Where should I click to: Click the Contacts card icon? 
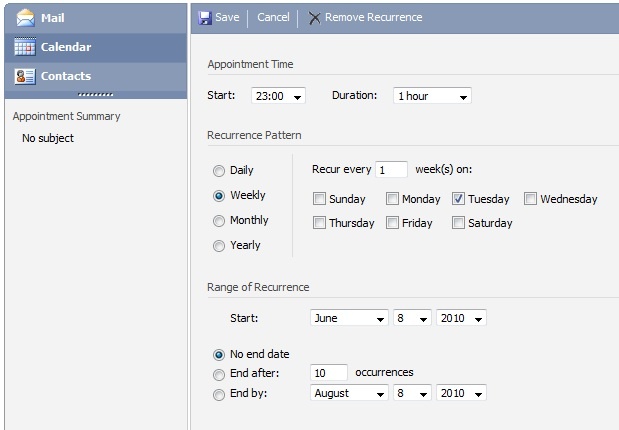[26, 76]
